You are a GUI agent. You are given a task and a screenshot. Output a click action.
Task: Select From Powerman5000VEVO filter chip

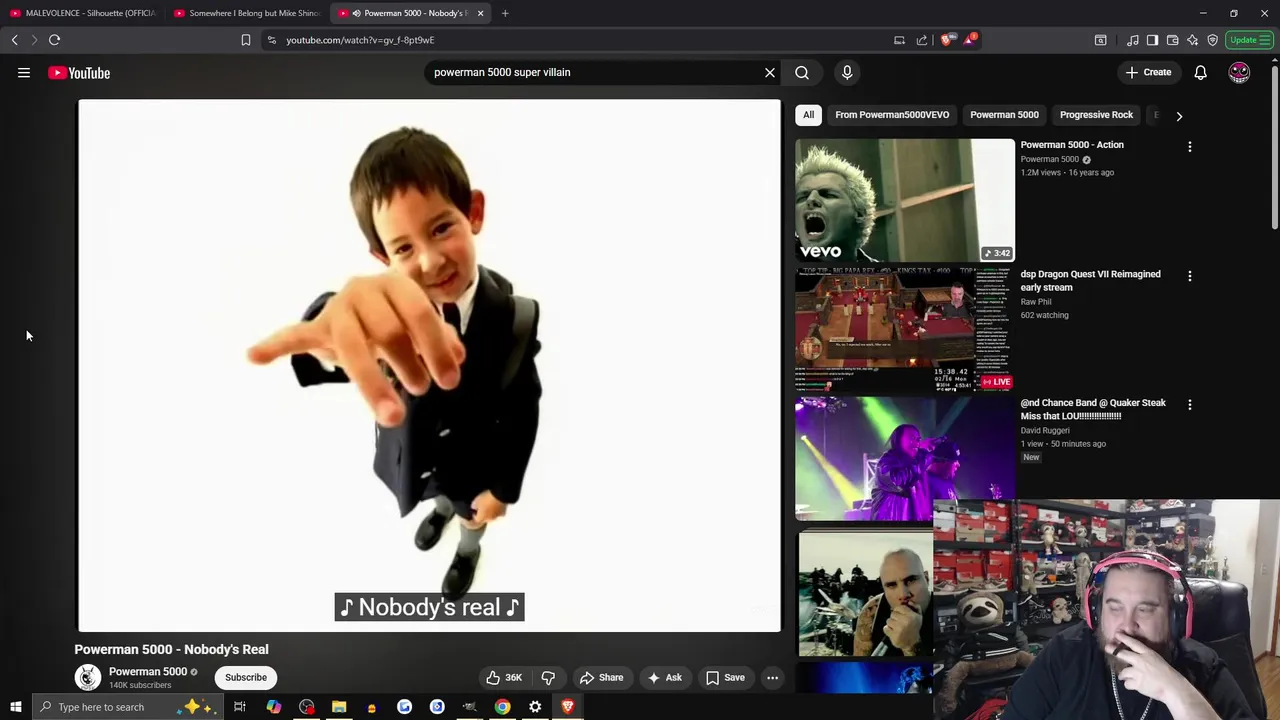(892, 115)
